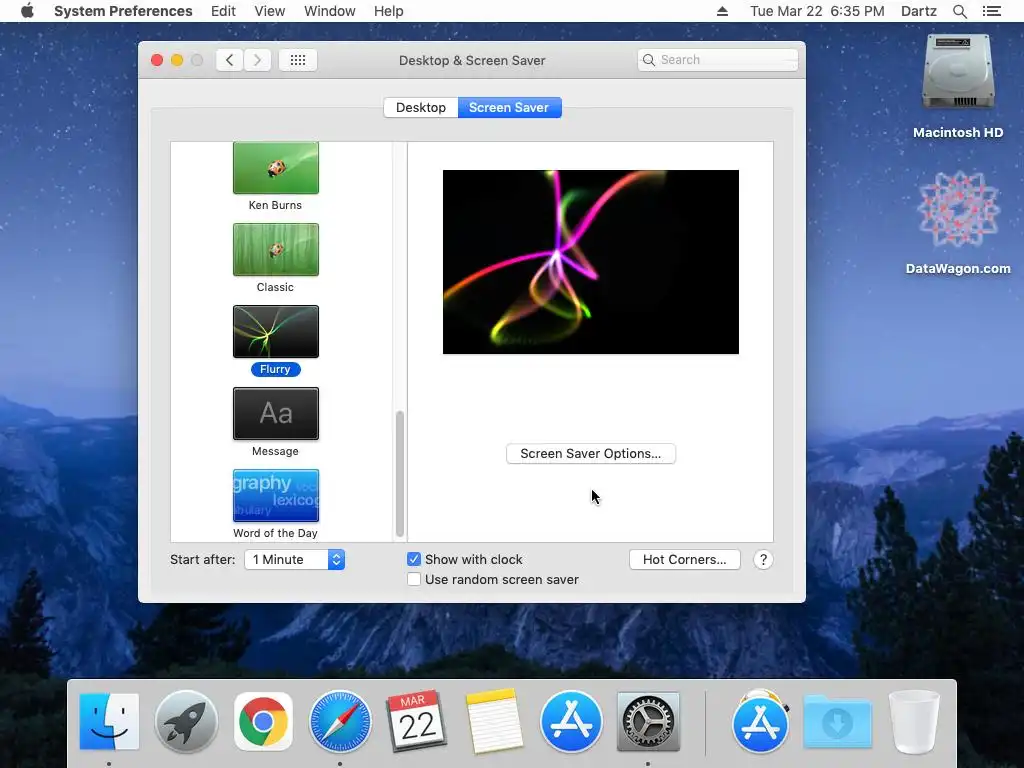This screenshot has width=1024, height=768.
Task: Open the Help menu
Action: click(388, 11)
